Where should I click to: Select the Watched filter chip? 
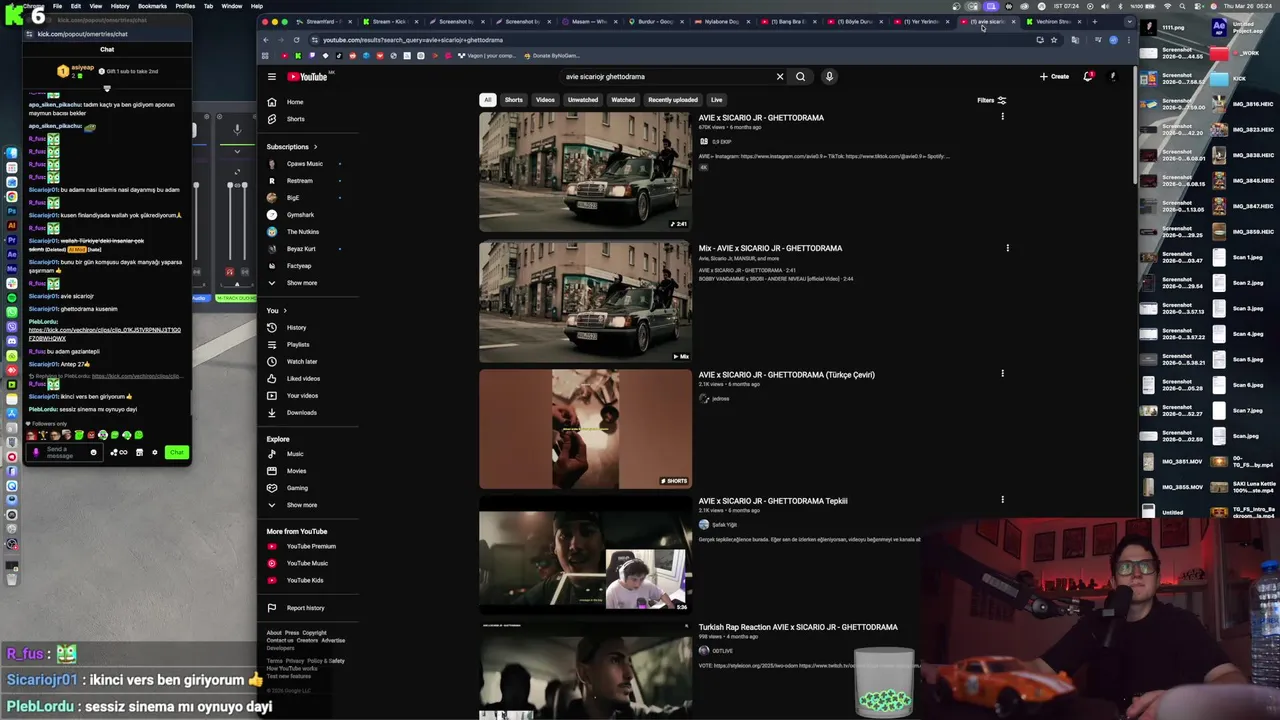(623, 100)
